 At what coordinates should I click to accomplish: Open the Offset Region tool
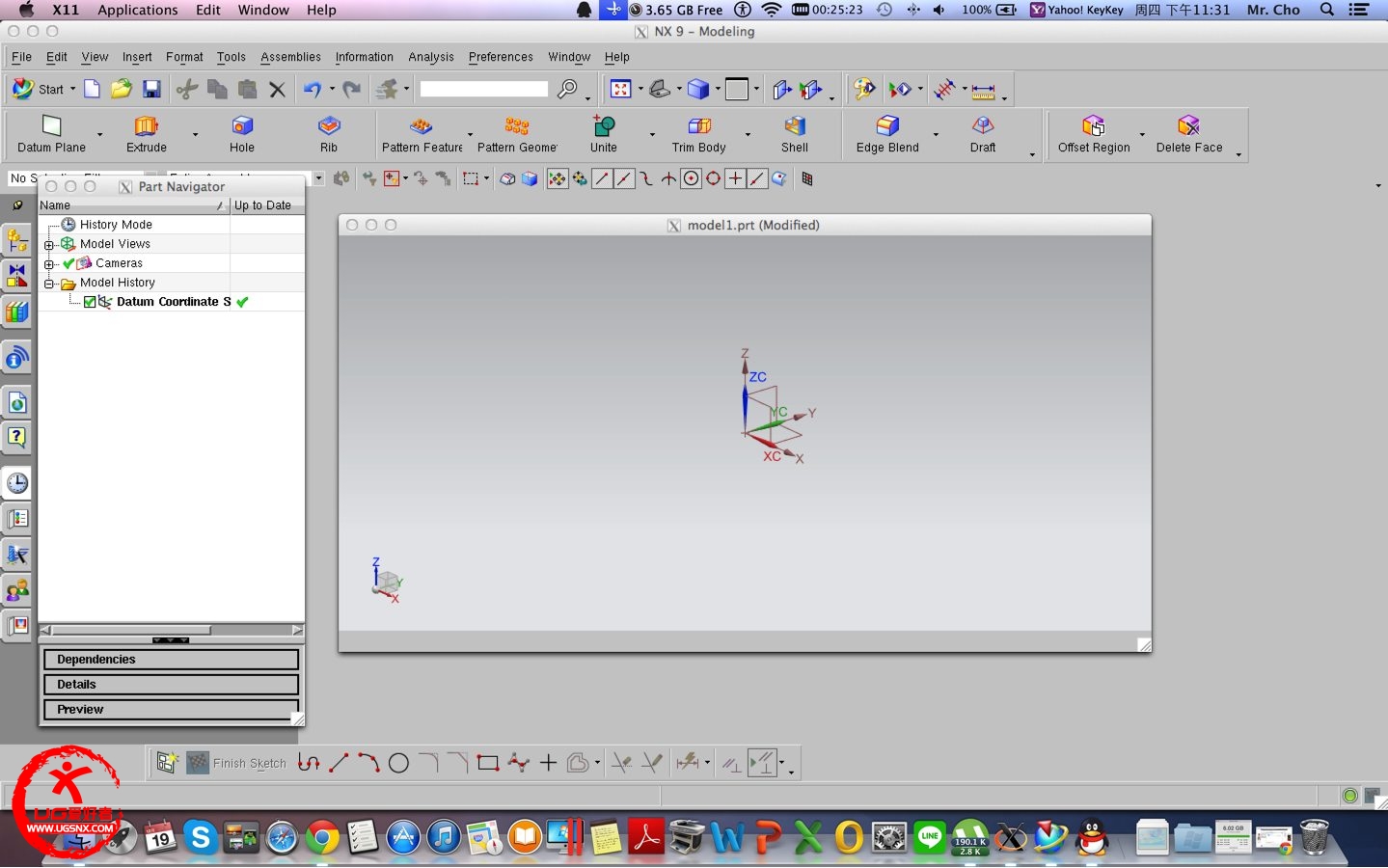1094,134
